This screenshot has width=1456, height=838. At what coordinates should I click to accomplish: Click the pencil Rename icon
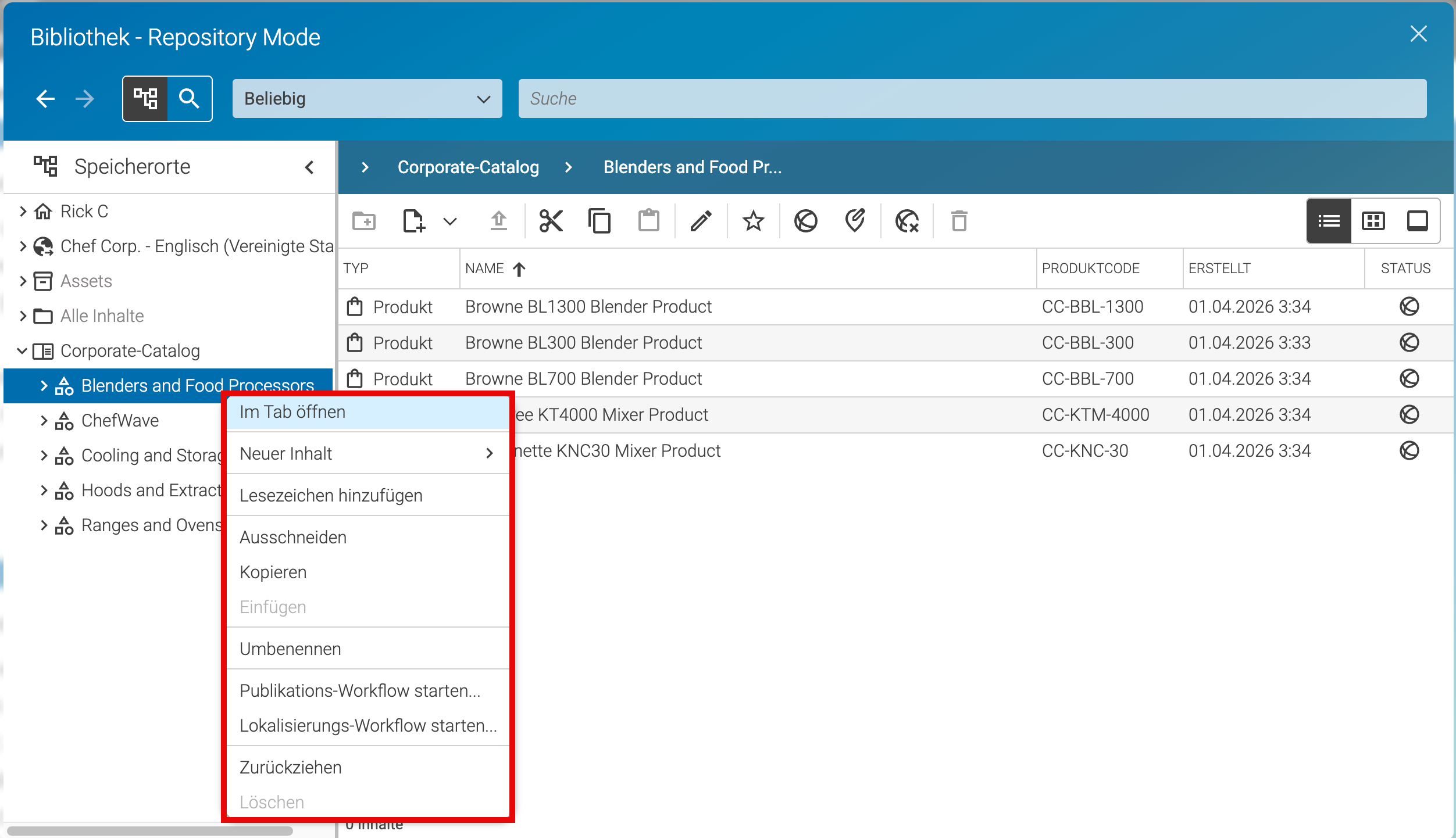point(701,221)
